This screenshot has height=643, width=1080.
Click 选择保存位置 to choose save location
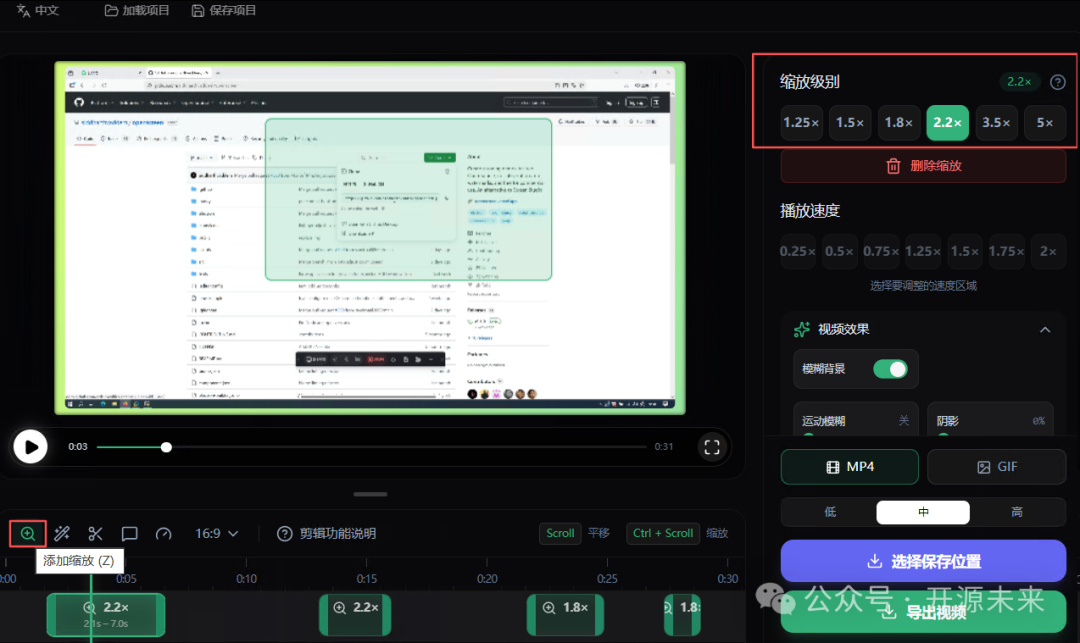coord(922,561)
